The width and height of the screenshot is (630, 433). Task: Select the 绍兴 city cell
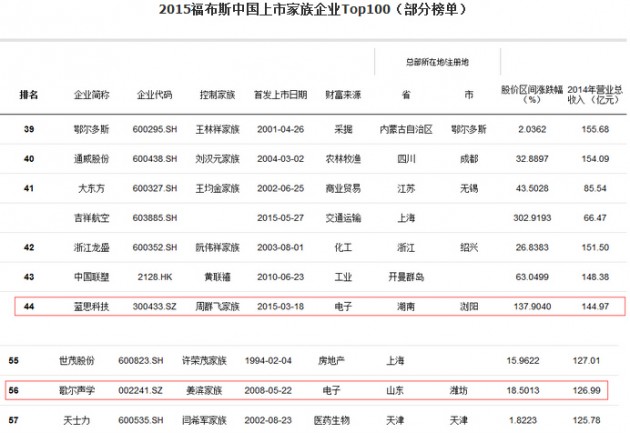click(469, 247)
